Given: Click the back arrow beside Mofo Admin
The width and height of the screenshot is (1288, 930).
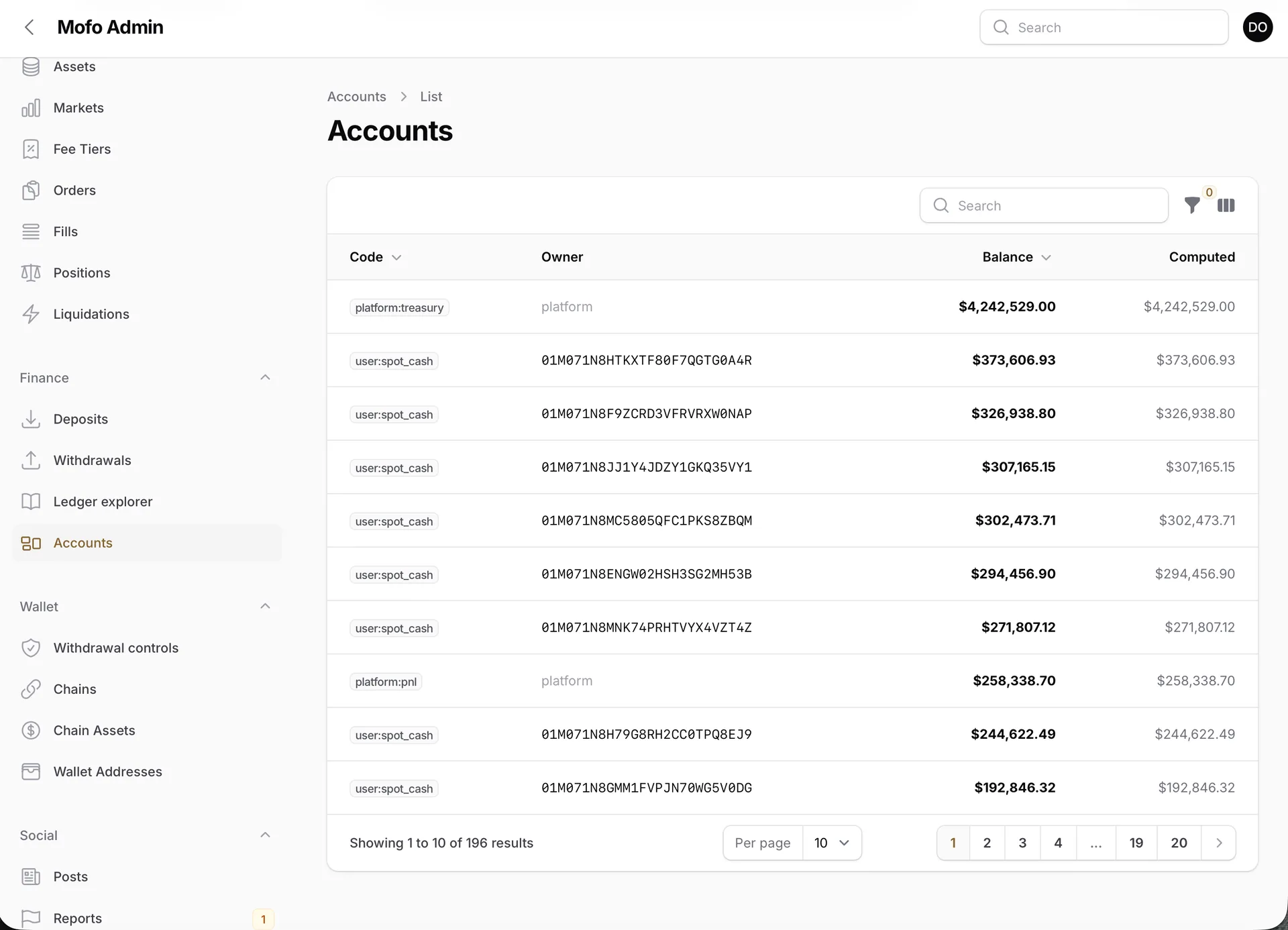Looking at the screenshot, I should tap(29, 27).
